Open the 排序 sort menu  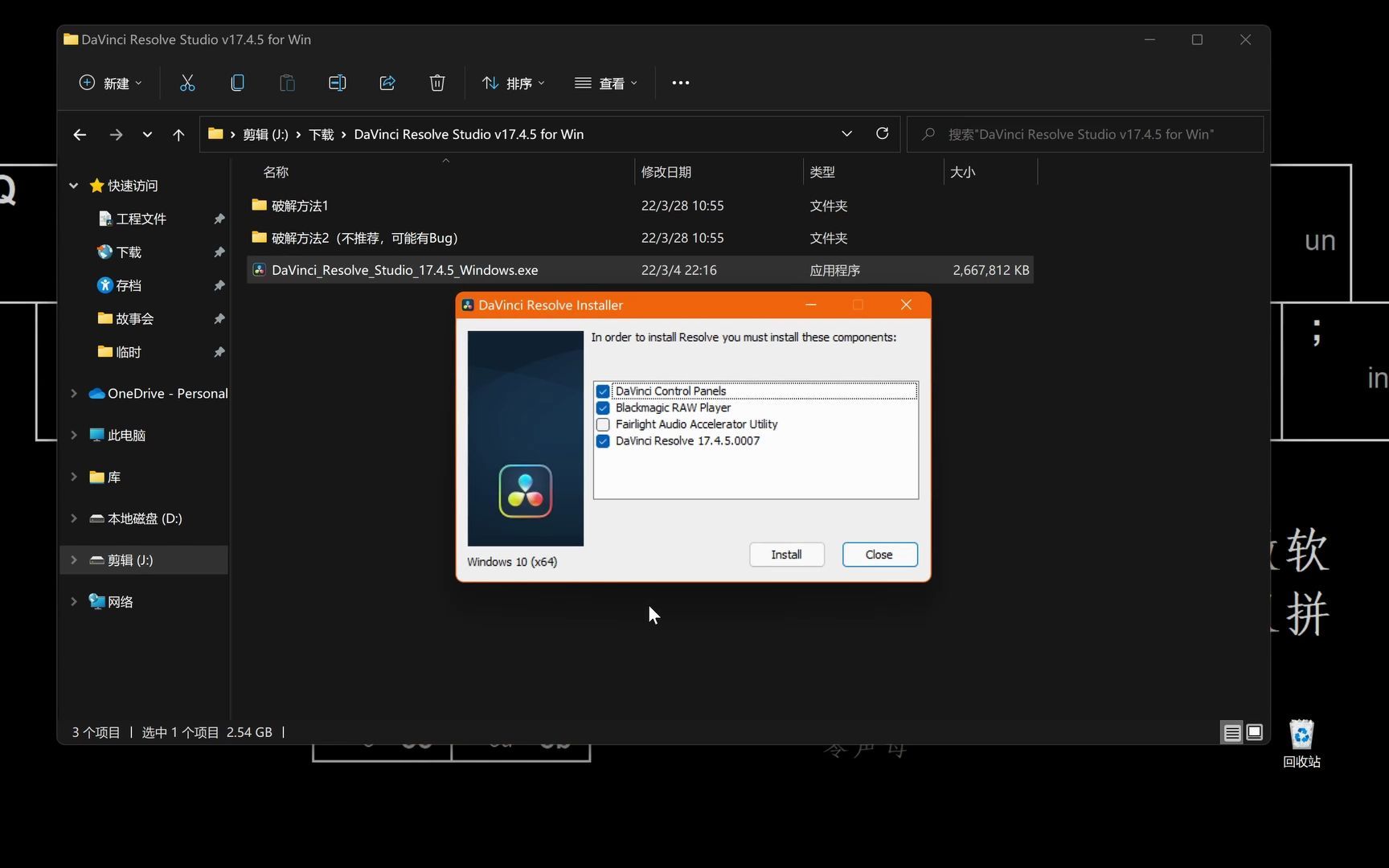tap(513, 83)
